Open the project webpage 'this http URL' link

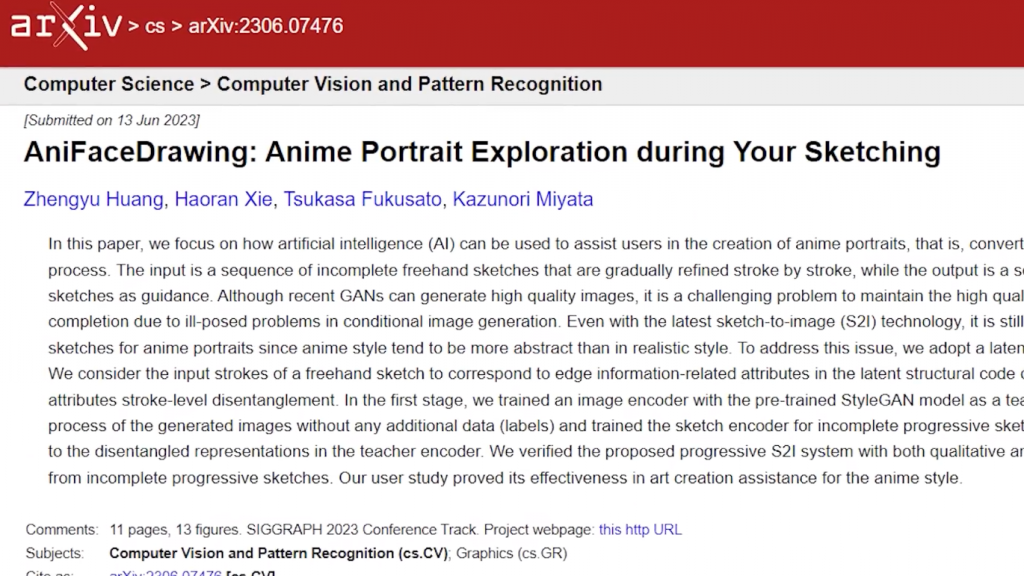pos(640,529)
